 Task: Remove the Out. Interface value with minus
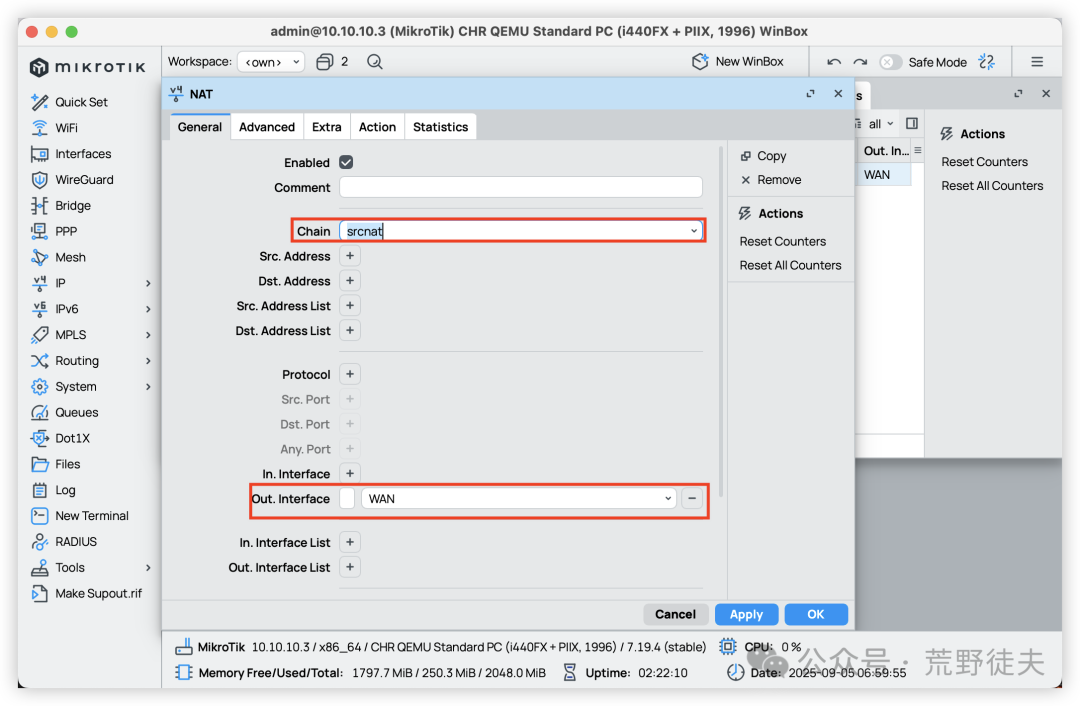[x=692, y=499]
